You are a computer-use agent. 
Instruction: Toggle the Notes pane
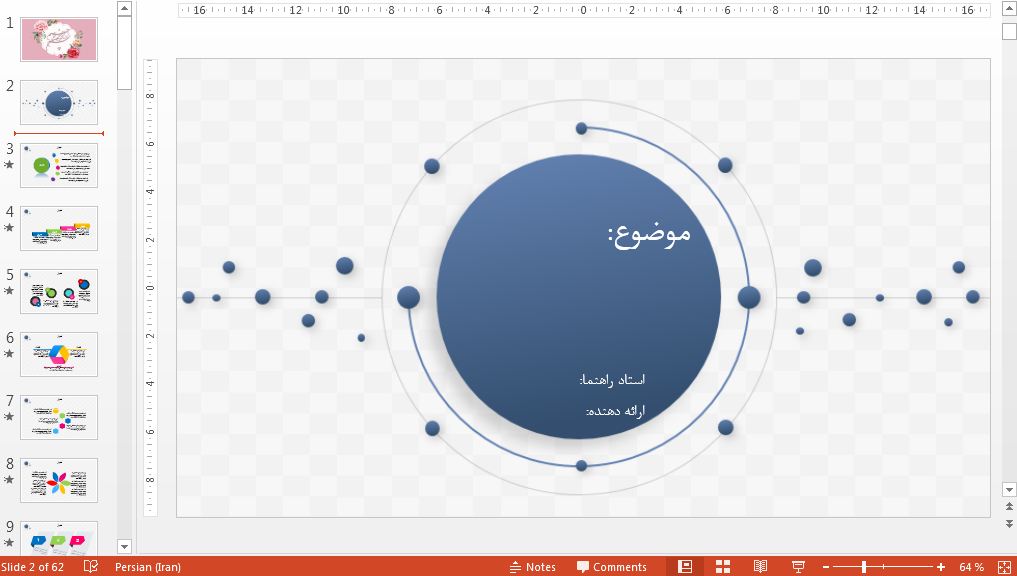coord(533,566)
